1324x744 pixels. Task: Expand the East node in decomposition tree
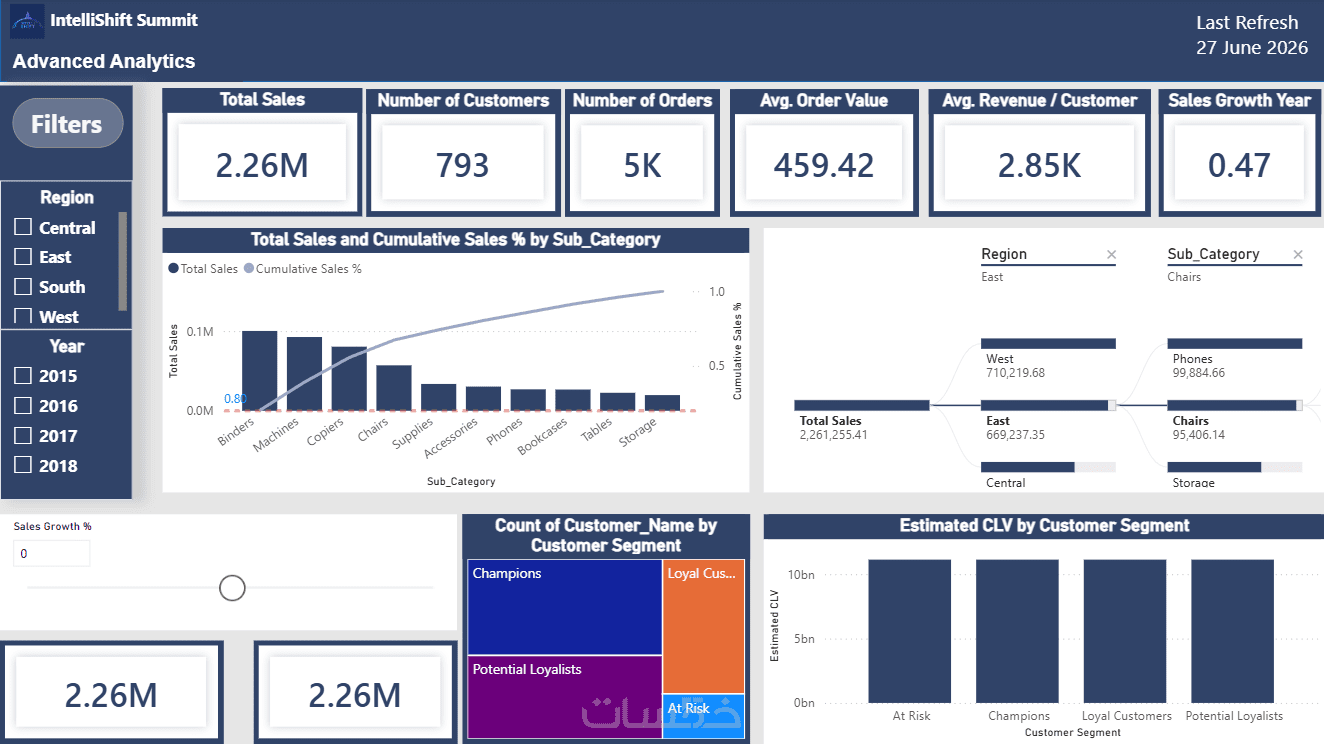(x=1112, y=405)
